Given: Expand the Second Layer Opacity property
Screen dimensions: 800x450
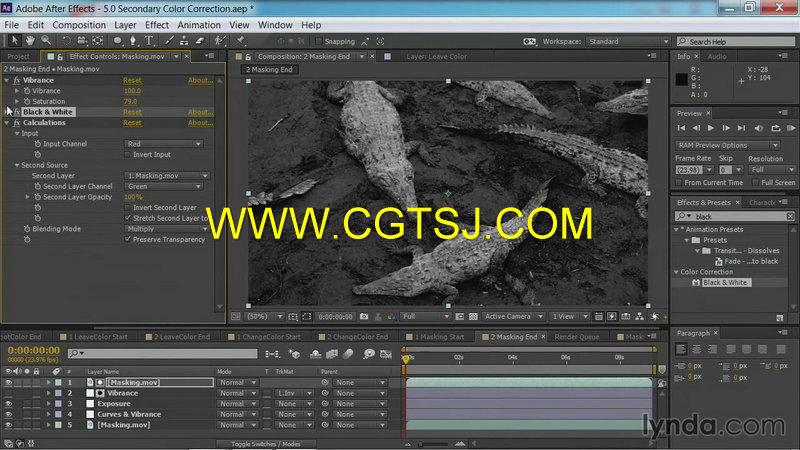Looking at the screenshot, I should 28,197.
